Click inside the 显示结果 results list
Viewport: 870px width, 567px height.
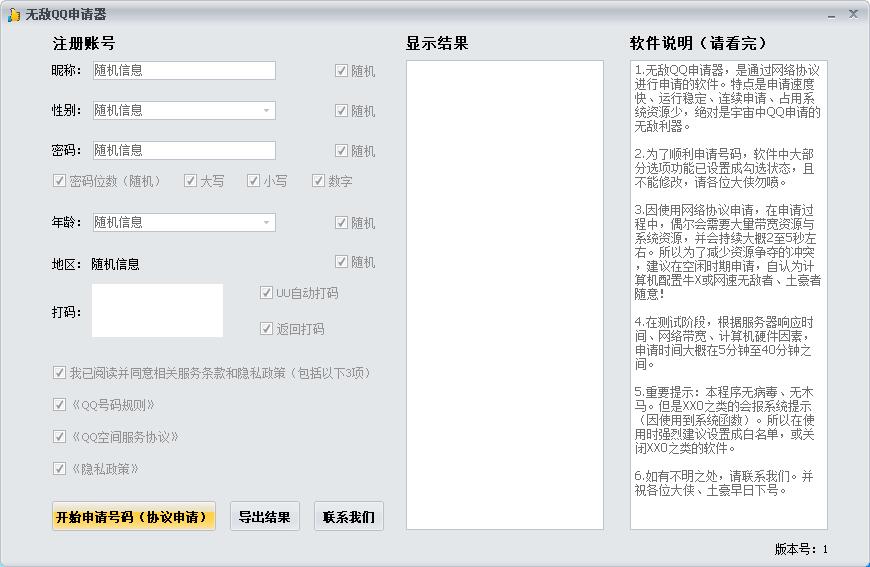[x=504, y=295]
